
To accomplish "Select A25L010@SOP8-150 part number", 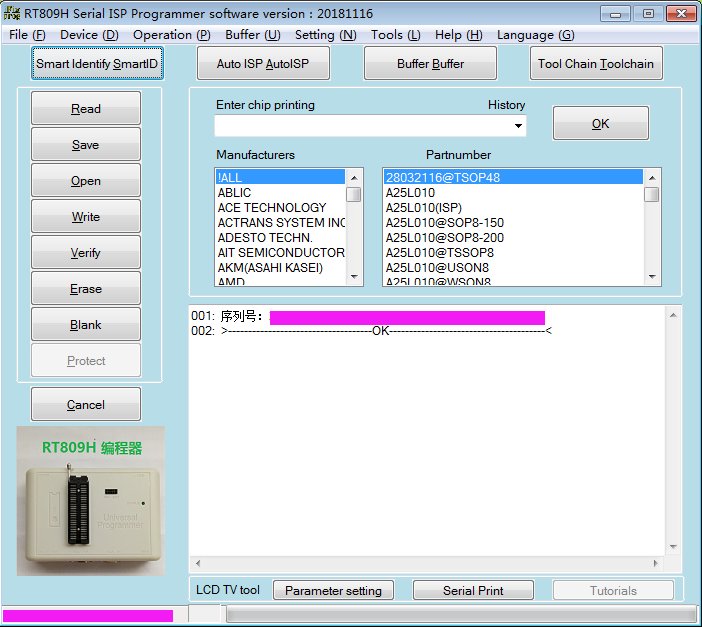I will [x=513, y=223].
